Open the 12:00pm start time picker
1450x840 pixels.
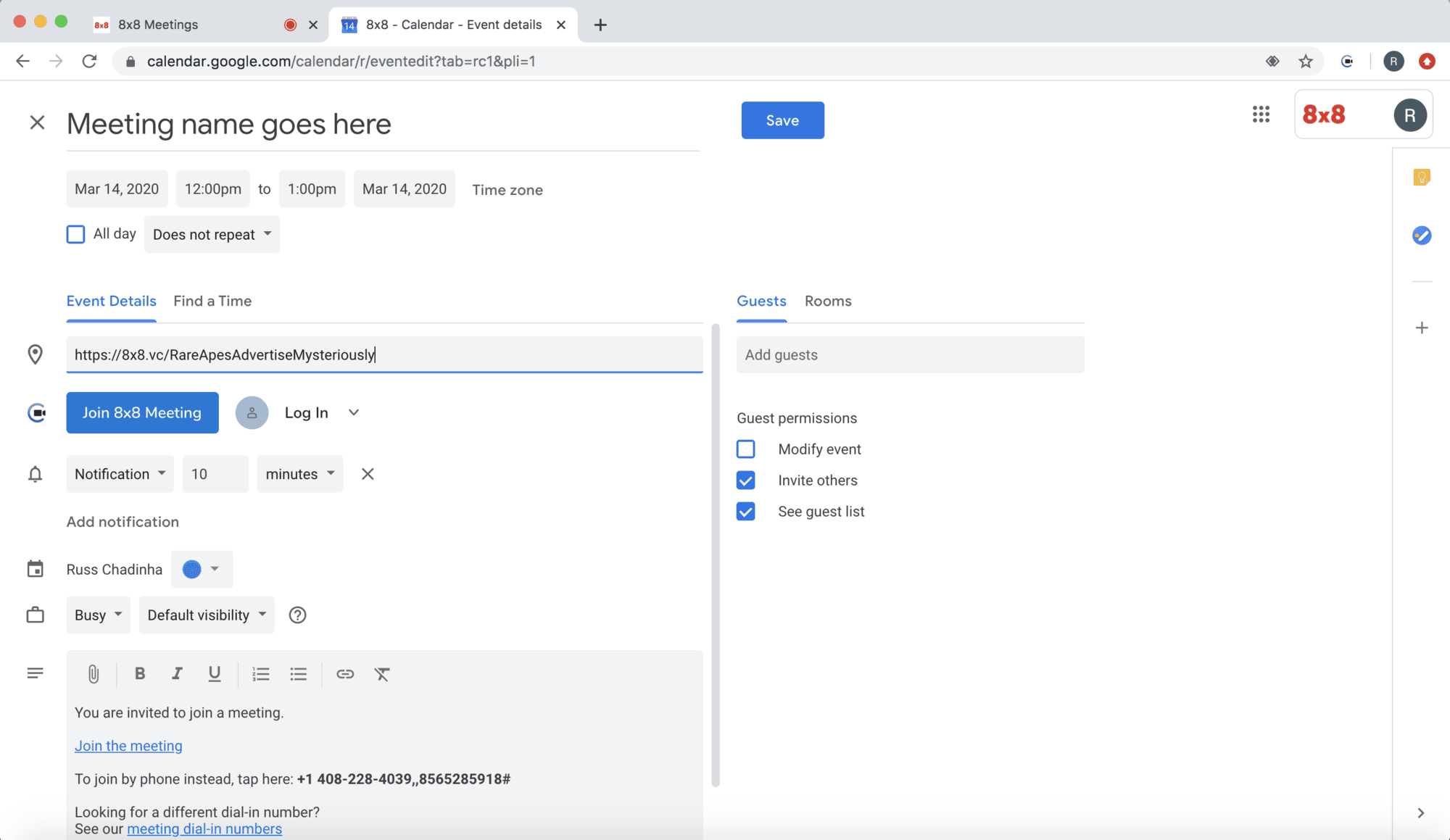click(213, 189)
